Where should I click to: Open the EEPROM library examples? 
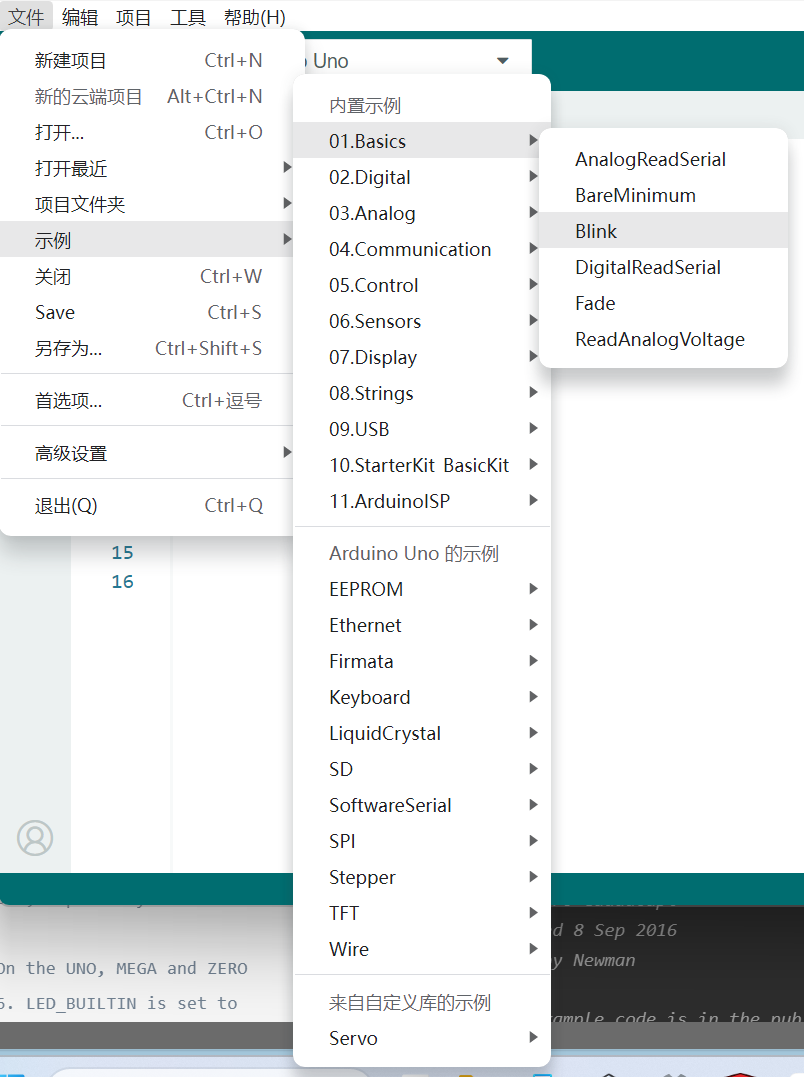tap(422, 589)
